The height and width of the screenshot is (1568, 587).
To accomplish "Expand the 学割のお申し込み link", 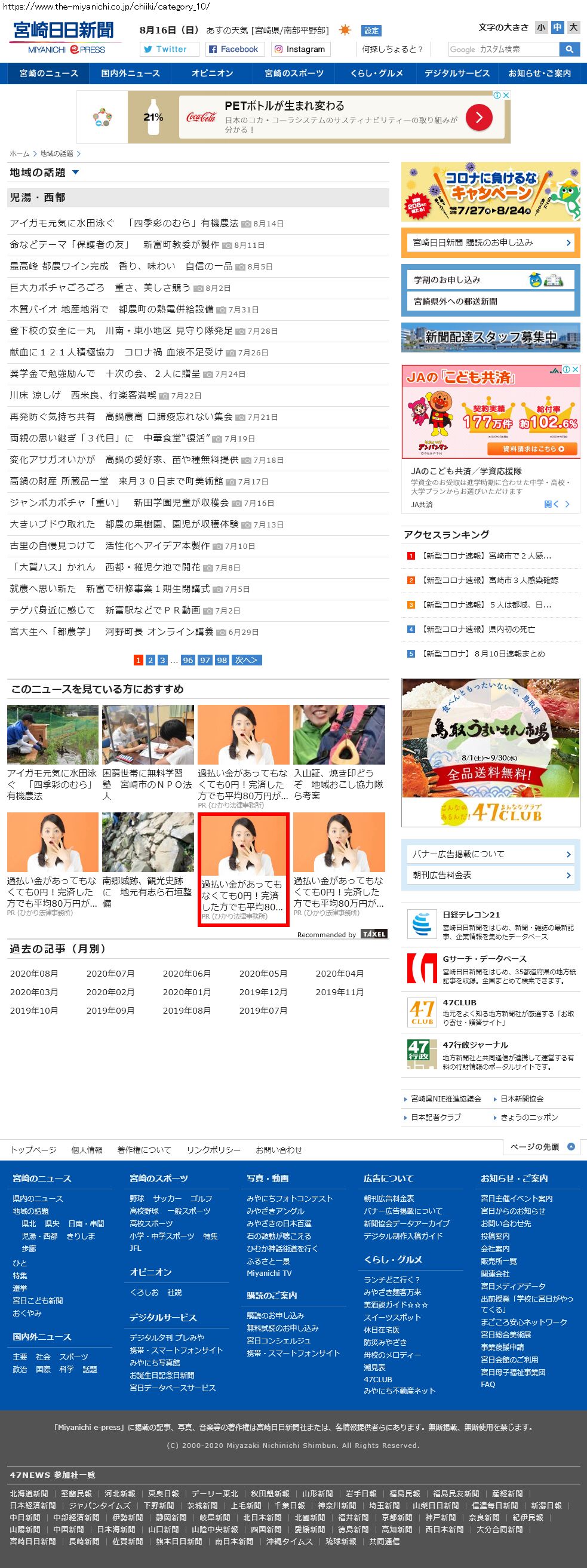I will coord(490,280).
